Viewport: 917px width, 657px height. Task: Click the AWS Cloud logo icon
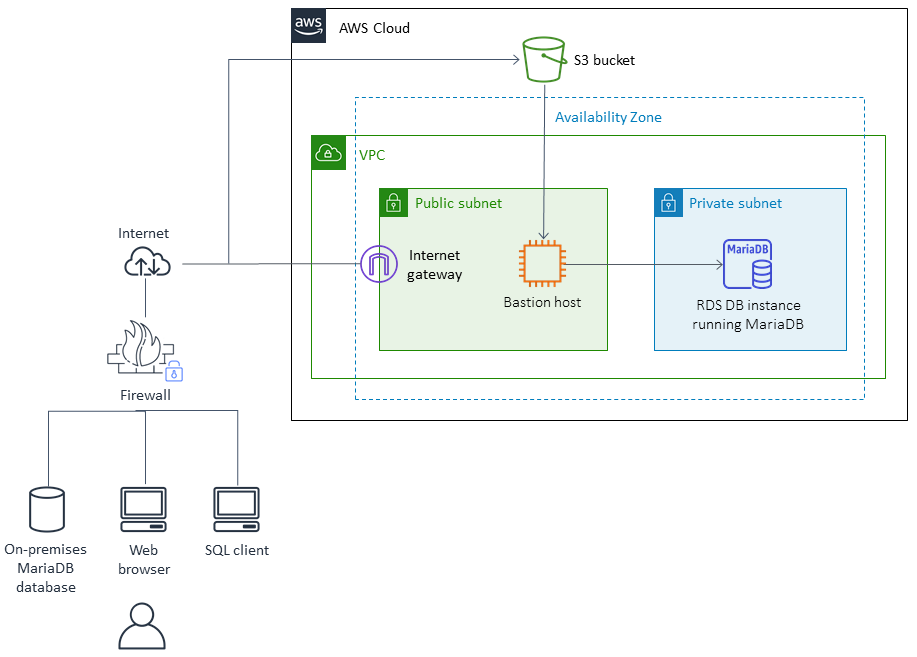(308, 26)
